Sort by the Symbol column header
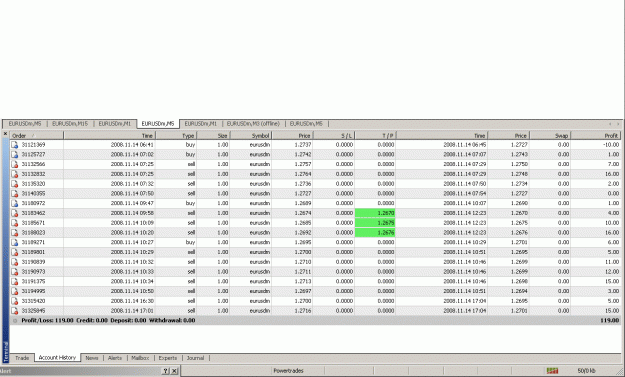625x377 pixels. click(251, 135)
